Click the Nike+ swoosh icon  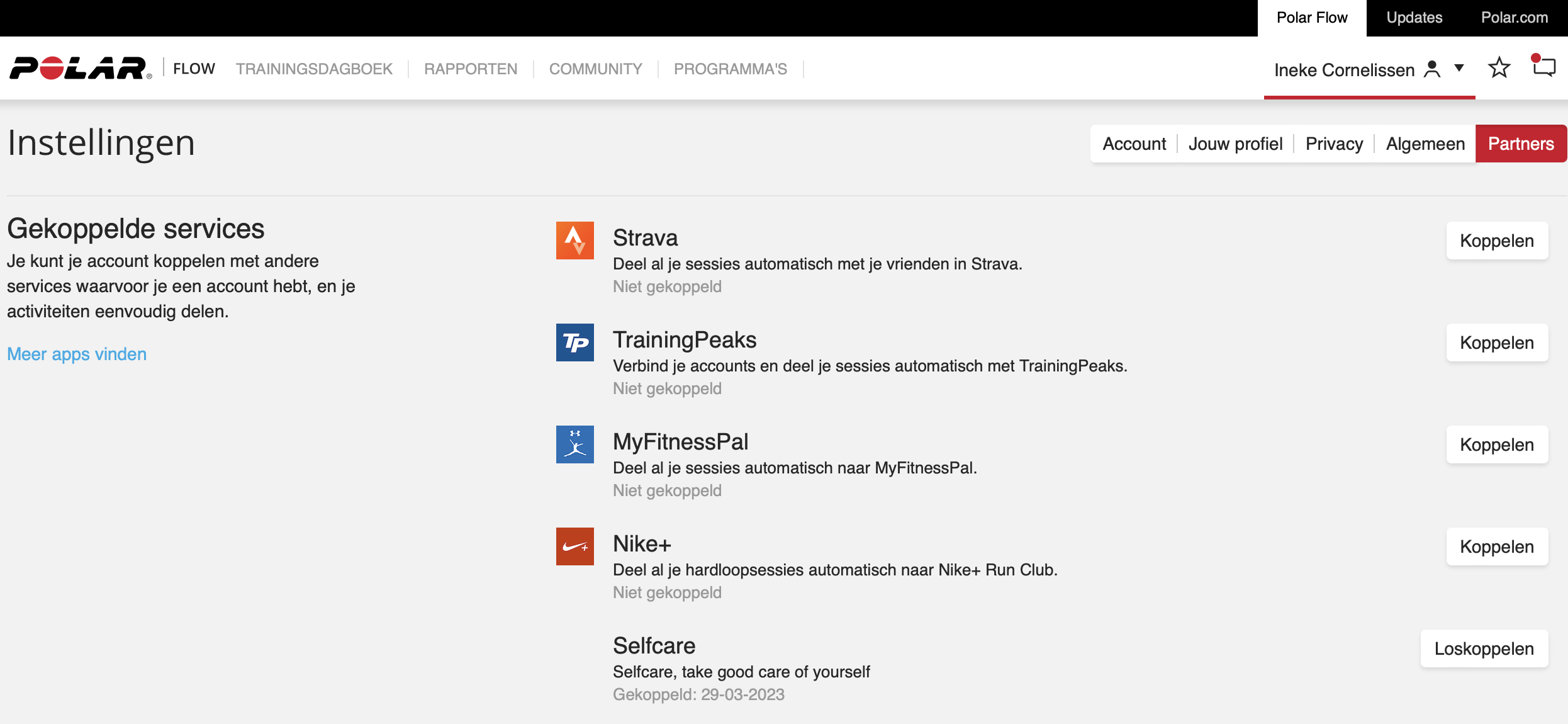coord(574,546)
